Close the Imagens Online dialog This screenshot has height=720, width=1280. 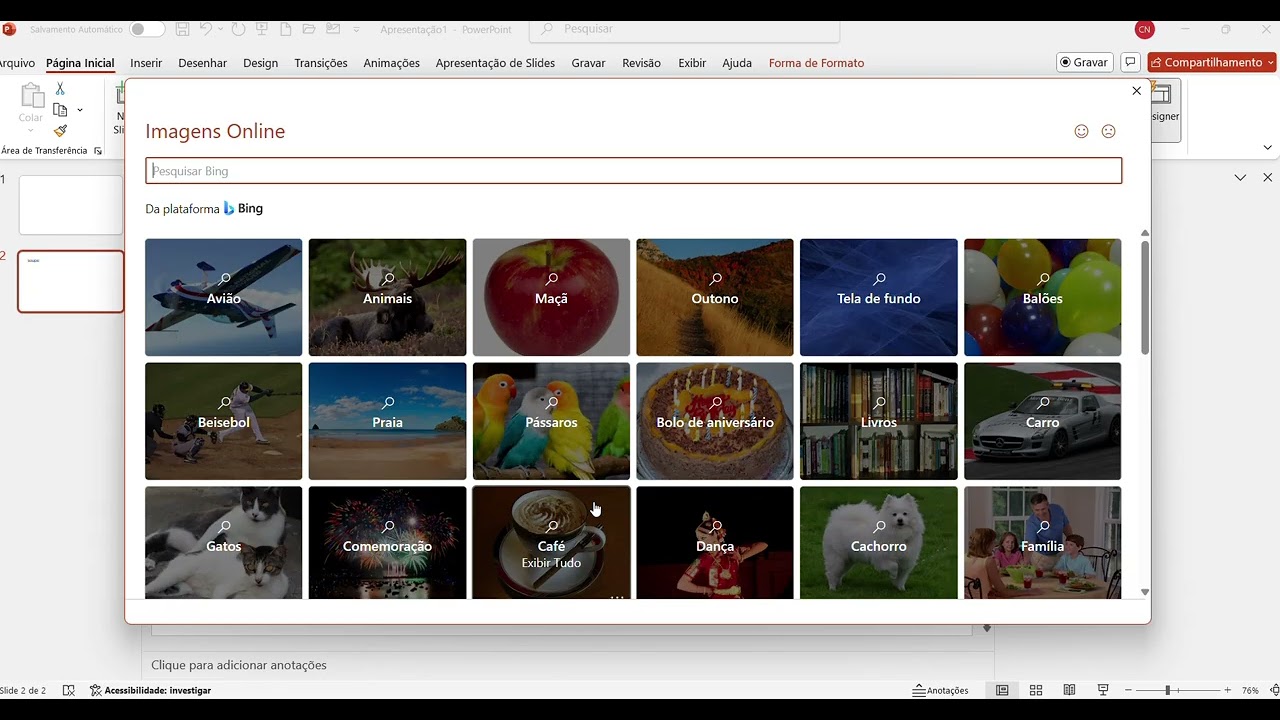tap(1136, 91)
